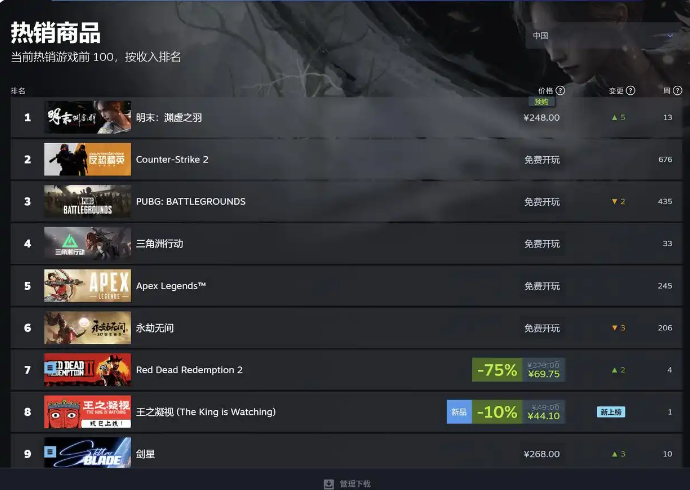
Task: Click the blue list icon on Stellar Blade thumbnail
Action: pyautogui.click(x=50, y=452)
